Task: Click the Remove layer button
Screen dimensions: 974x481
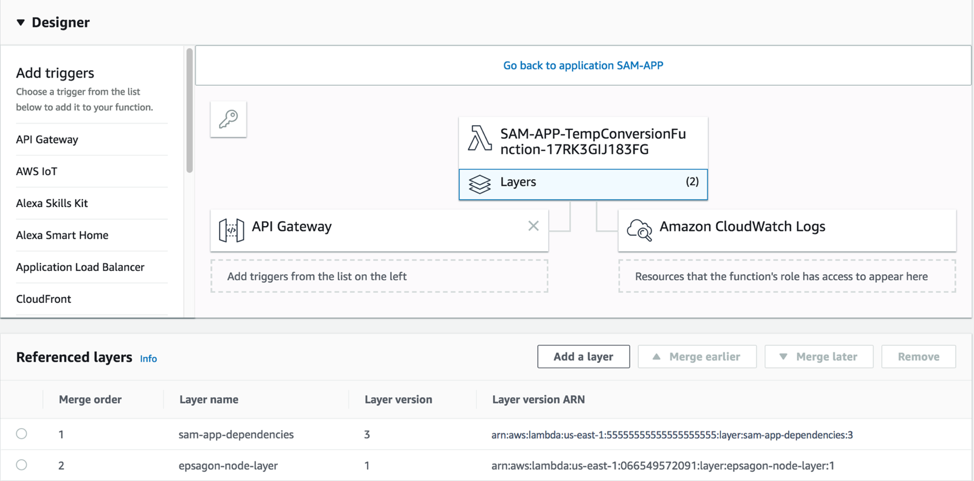Action: coord(918,357)
